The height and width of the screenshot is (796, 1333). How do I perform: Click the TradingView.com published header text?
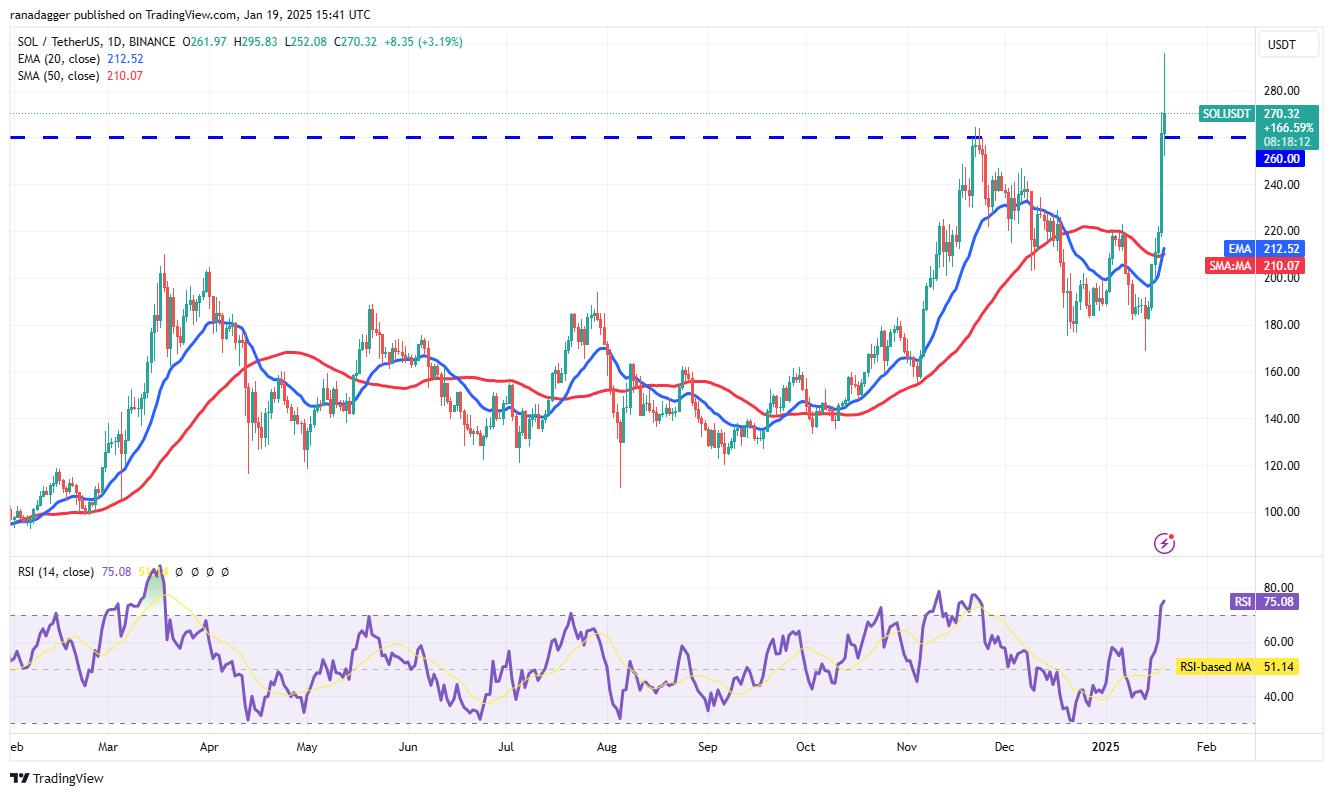(190, 15)
